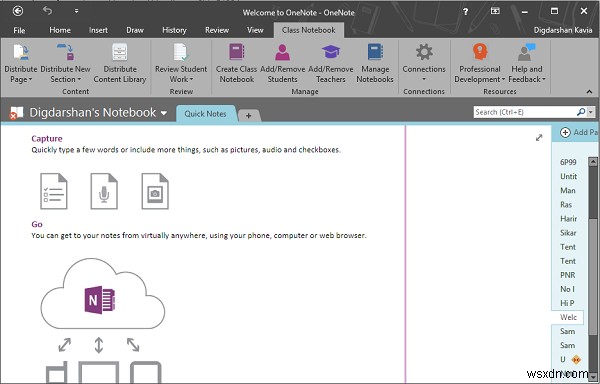The image size is (600, 384).
Task: Open Ribbon Display Options
Action: [x=495, y=11]
